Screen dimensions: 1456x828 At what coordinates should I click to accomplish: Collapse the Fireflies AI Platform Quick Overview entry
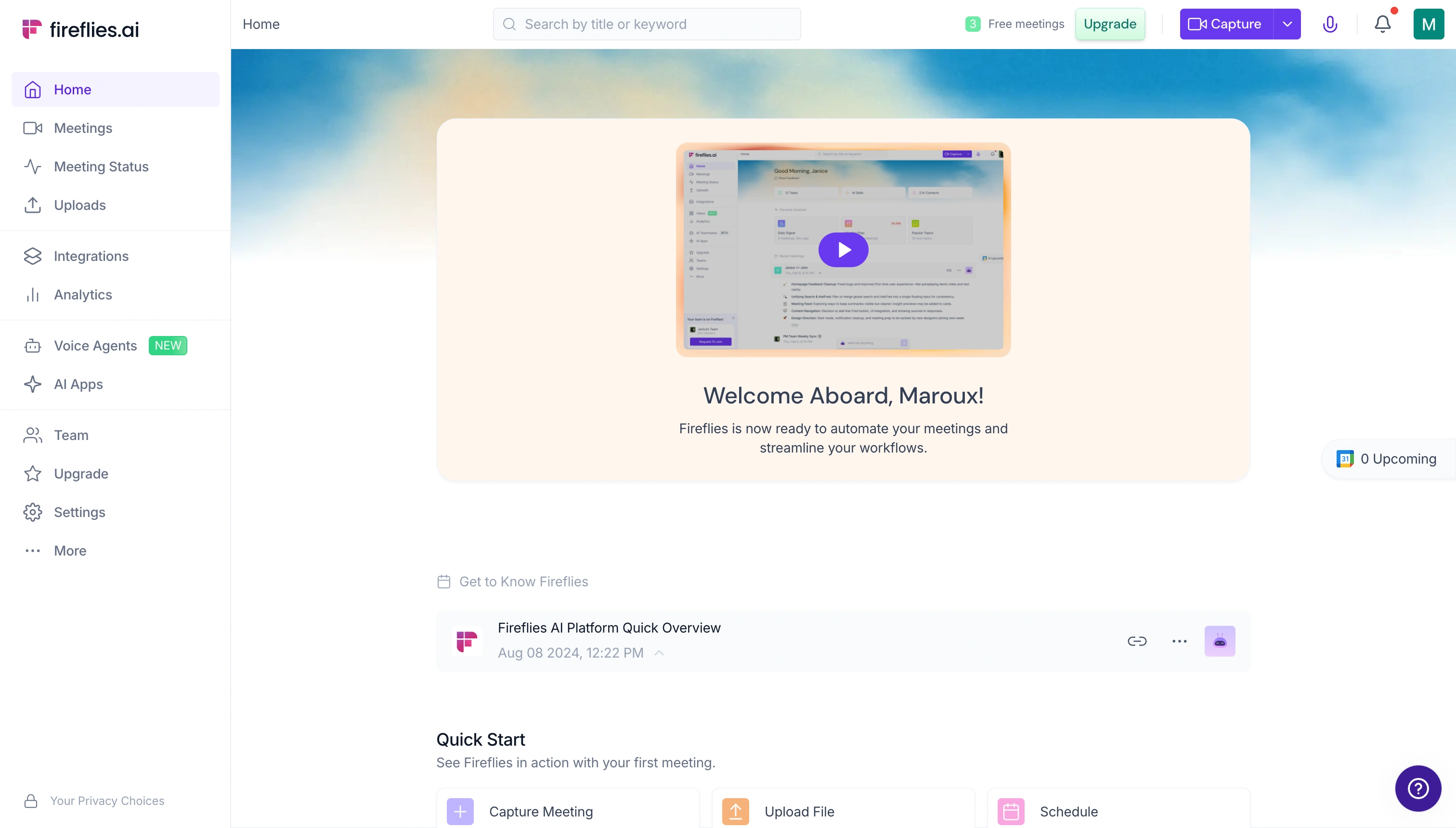(x=659, y=653)
